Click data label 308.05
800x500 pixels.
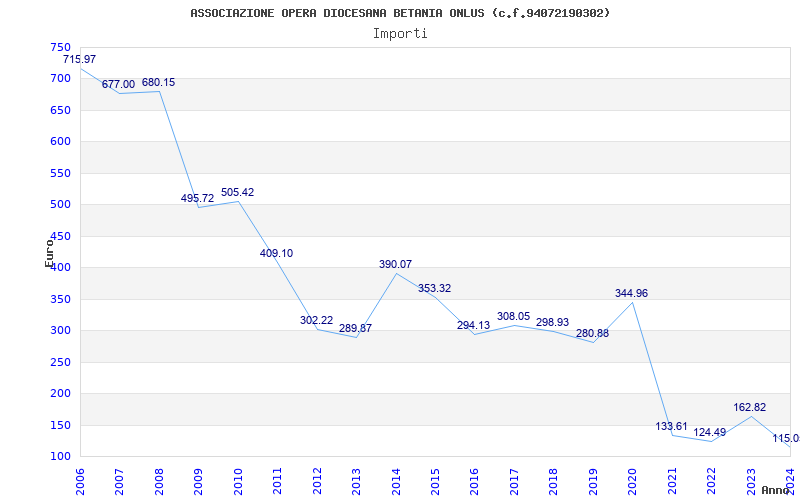pyautogui.click(x=514, y=316)
